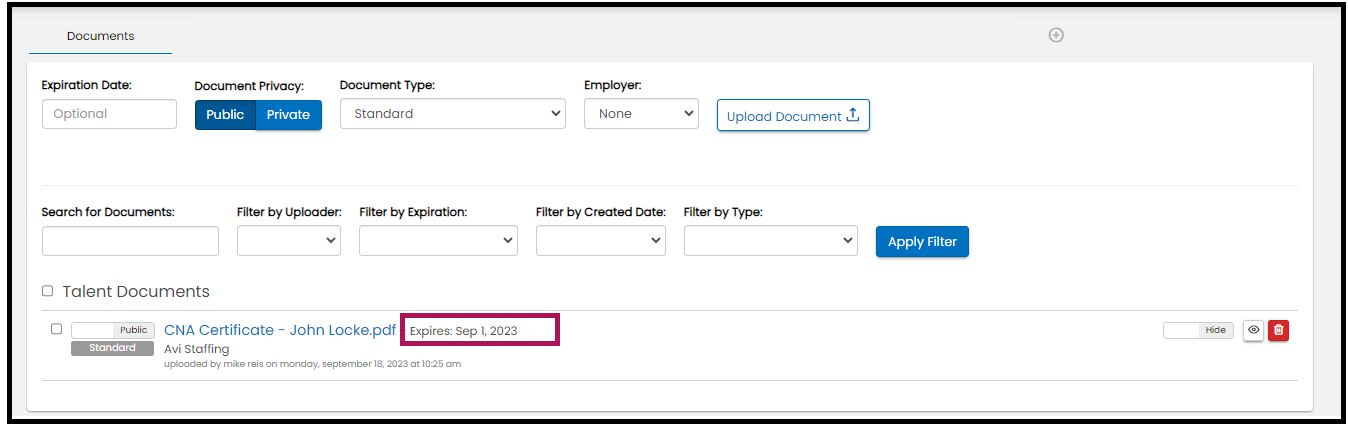Click the Expiration Date input field

tap(109, 114)
